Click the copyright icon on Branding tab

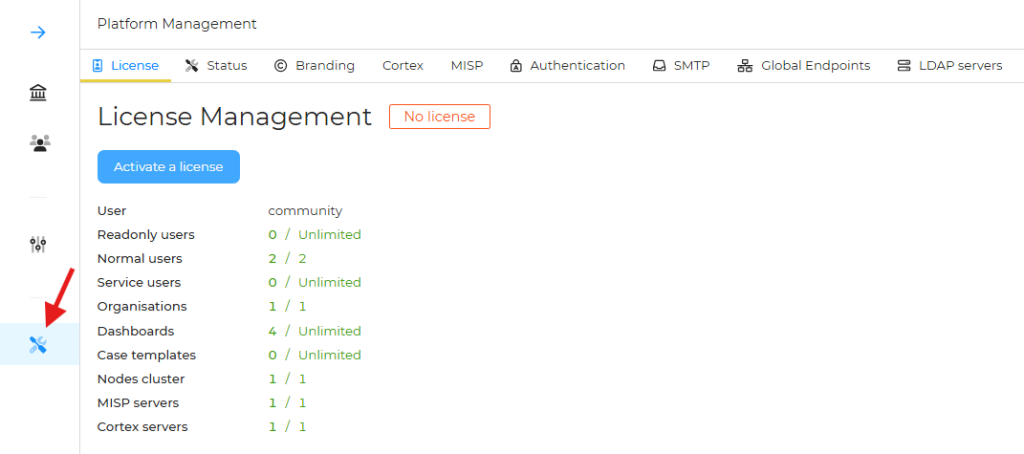[281, 66]
